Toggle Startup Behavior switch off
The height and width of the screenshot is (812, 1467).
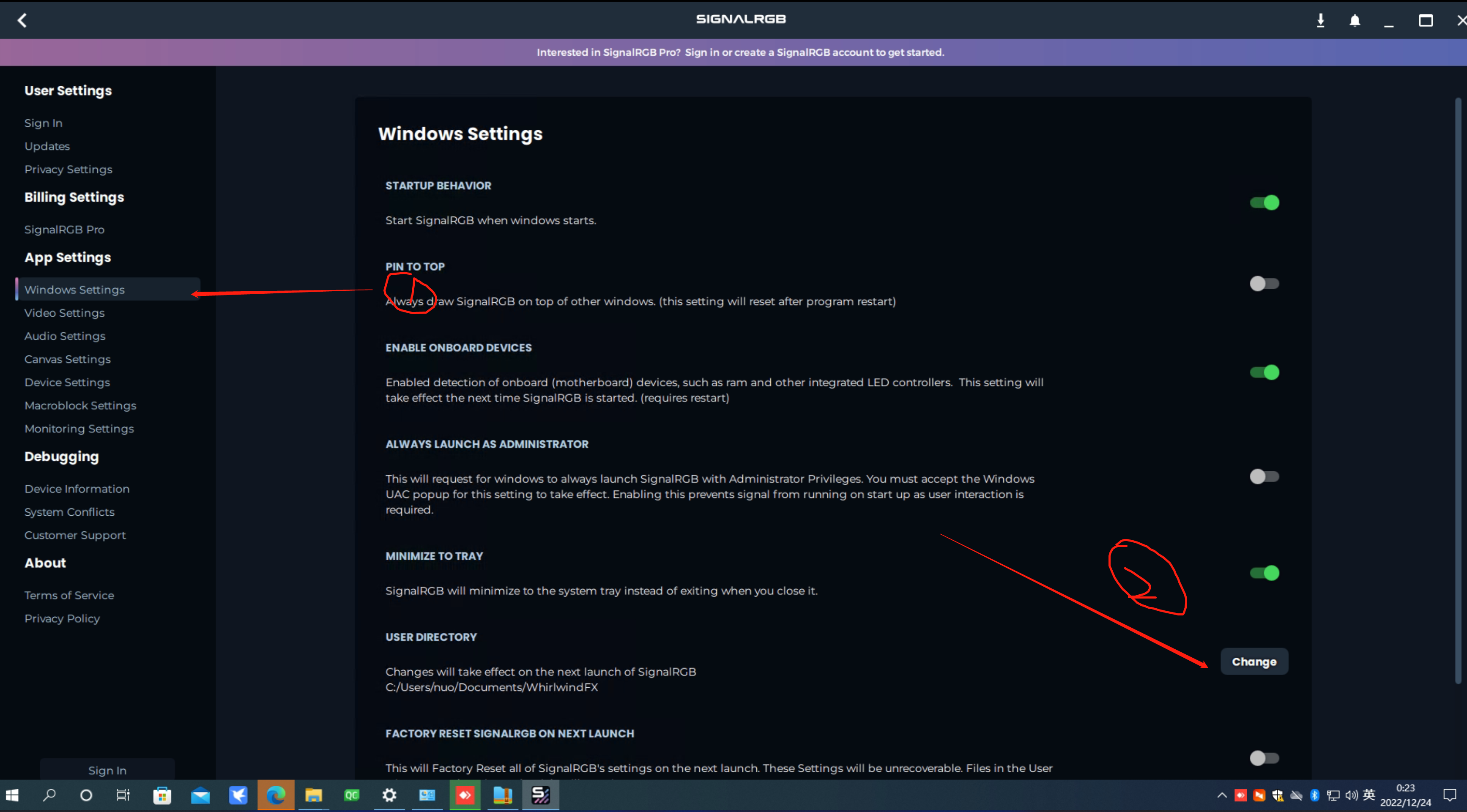click(1264, 203)
